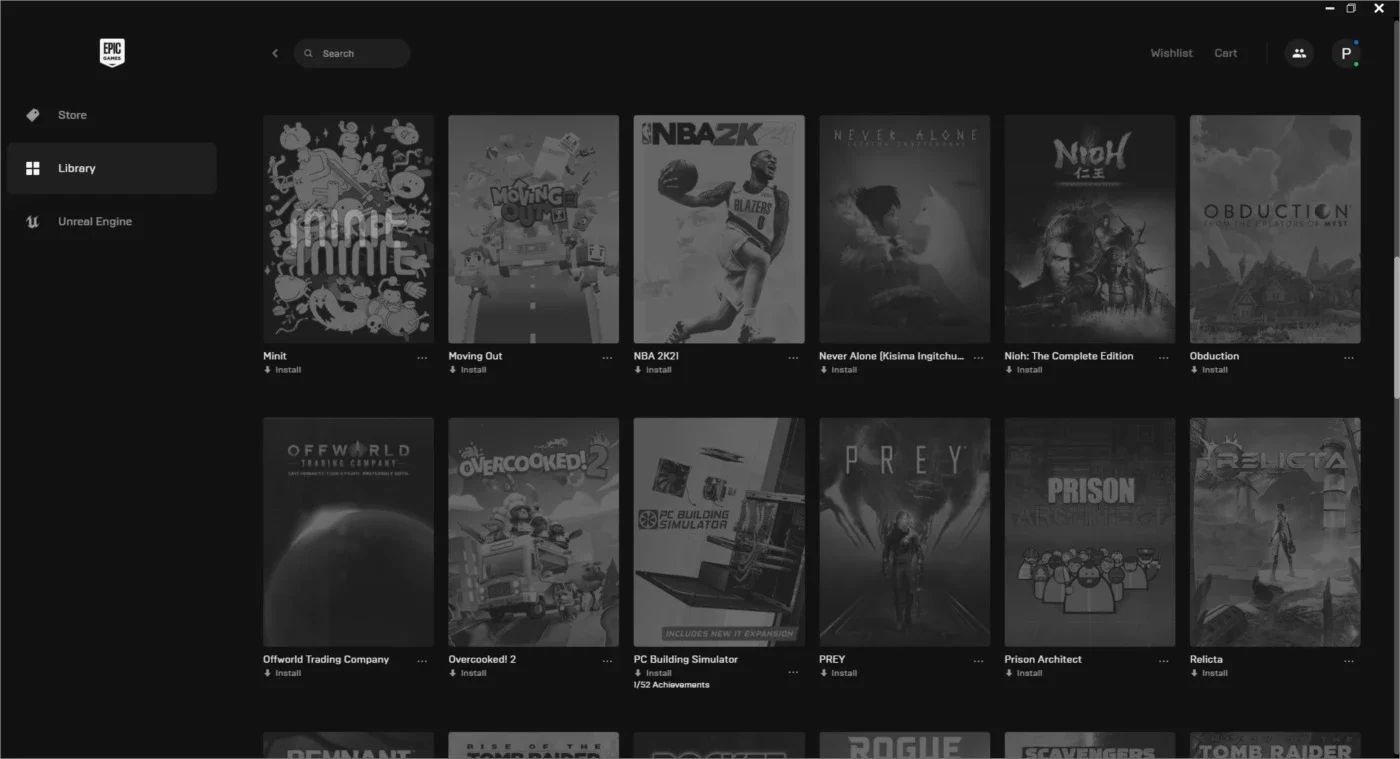Install Minit
Image resolution: width=1400 pixels, height=759 pixels.
pyautogui.click(x=282, y=370)
